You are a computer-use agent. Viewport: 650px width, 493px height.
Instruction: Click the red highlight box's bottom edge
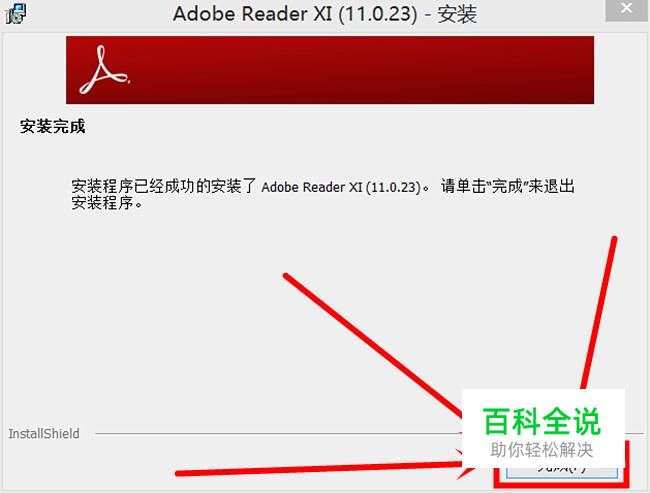coord(562,484)
